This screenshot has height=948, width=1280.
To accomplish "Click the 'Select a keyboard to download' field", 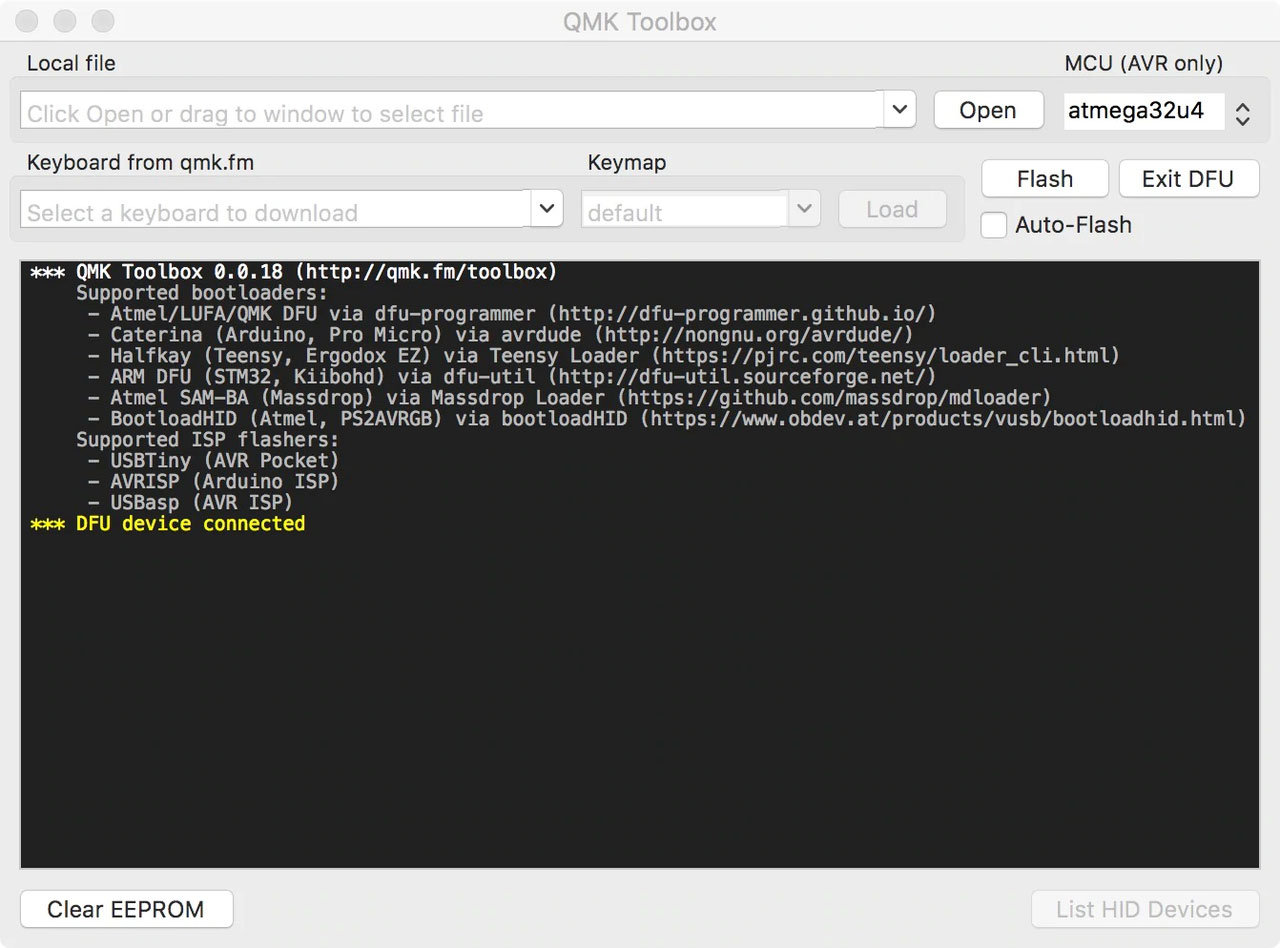I will [275, 211].
